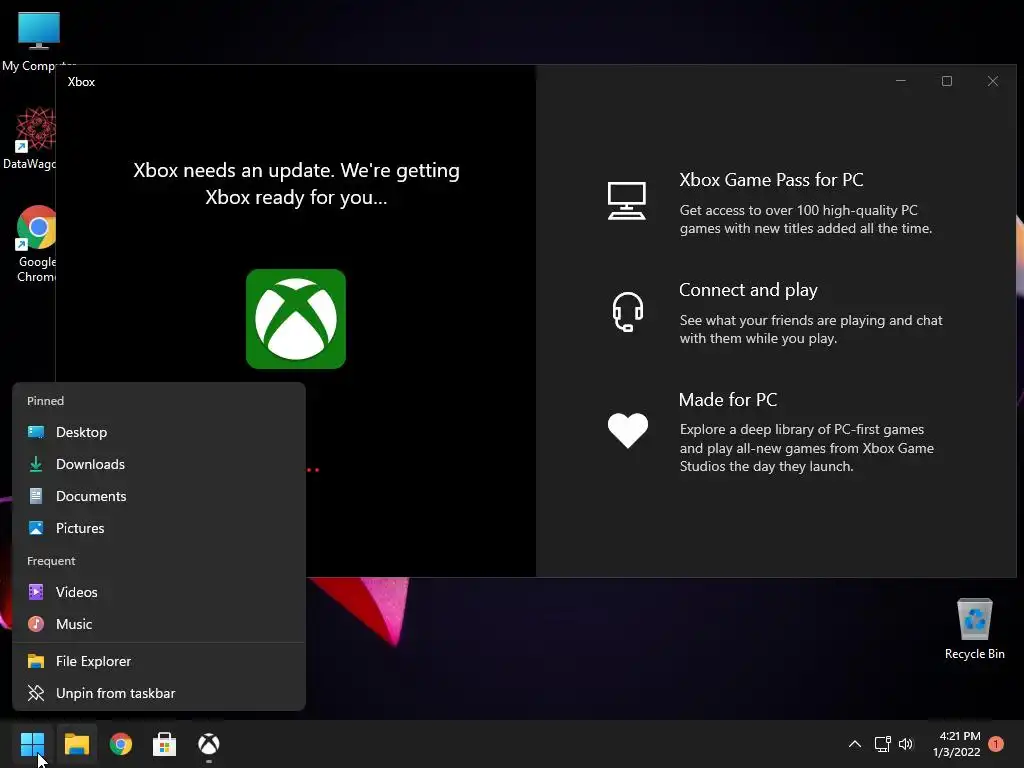Viewport: 1024px width, 768px height.
Task: Choose File Explorer in the jump list
Action: [x=159, y=662]
